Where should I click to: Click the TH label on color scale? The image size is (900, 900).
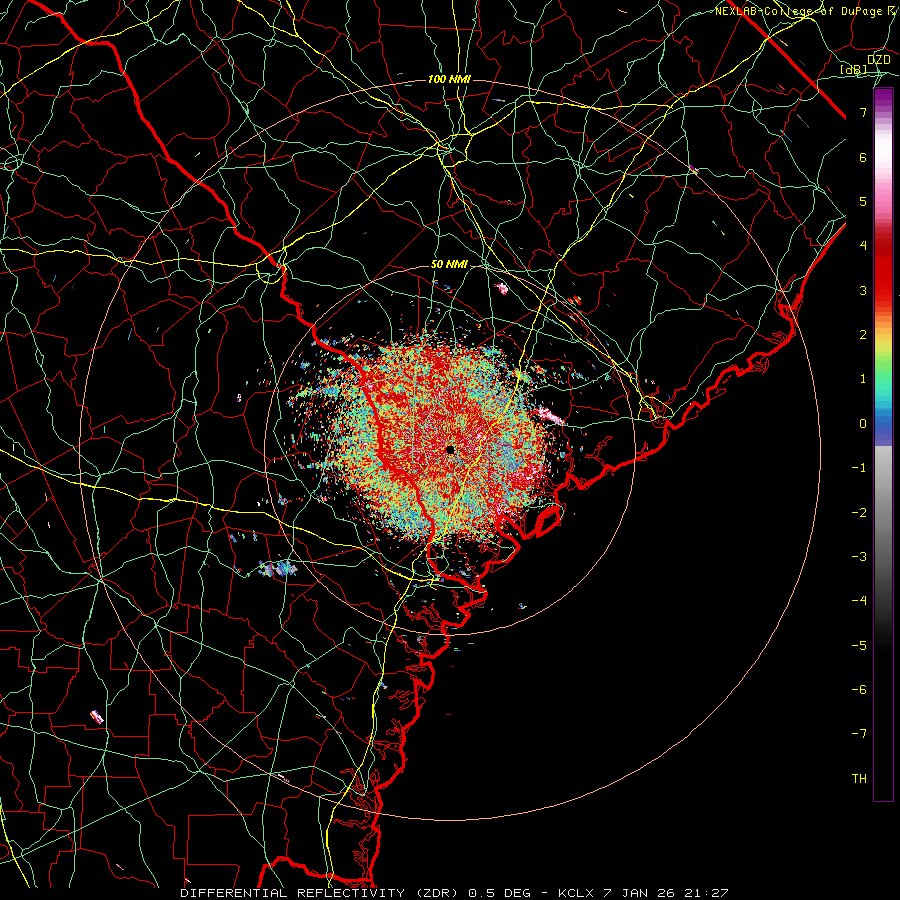[x=859, y=779]
